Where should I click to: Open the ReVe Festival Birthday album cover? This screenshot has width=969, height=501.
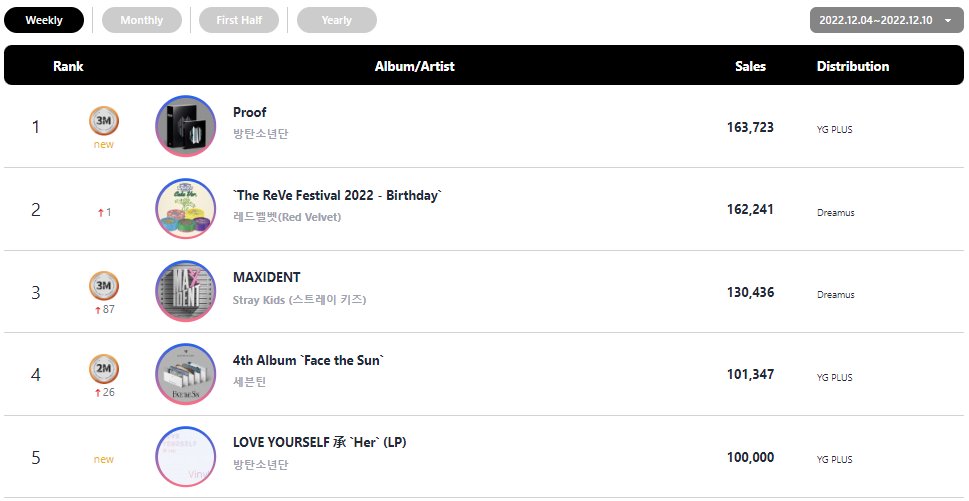point(185,209)
